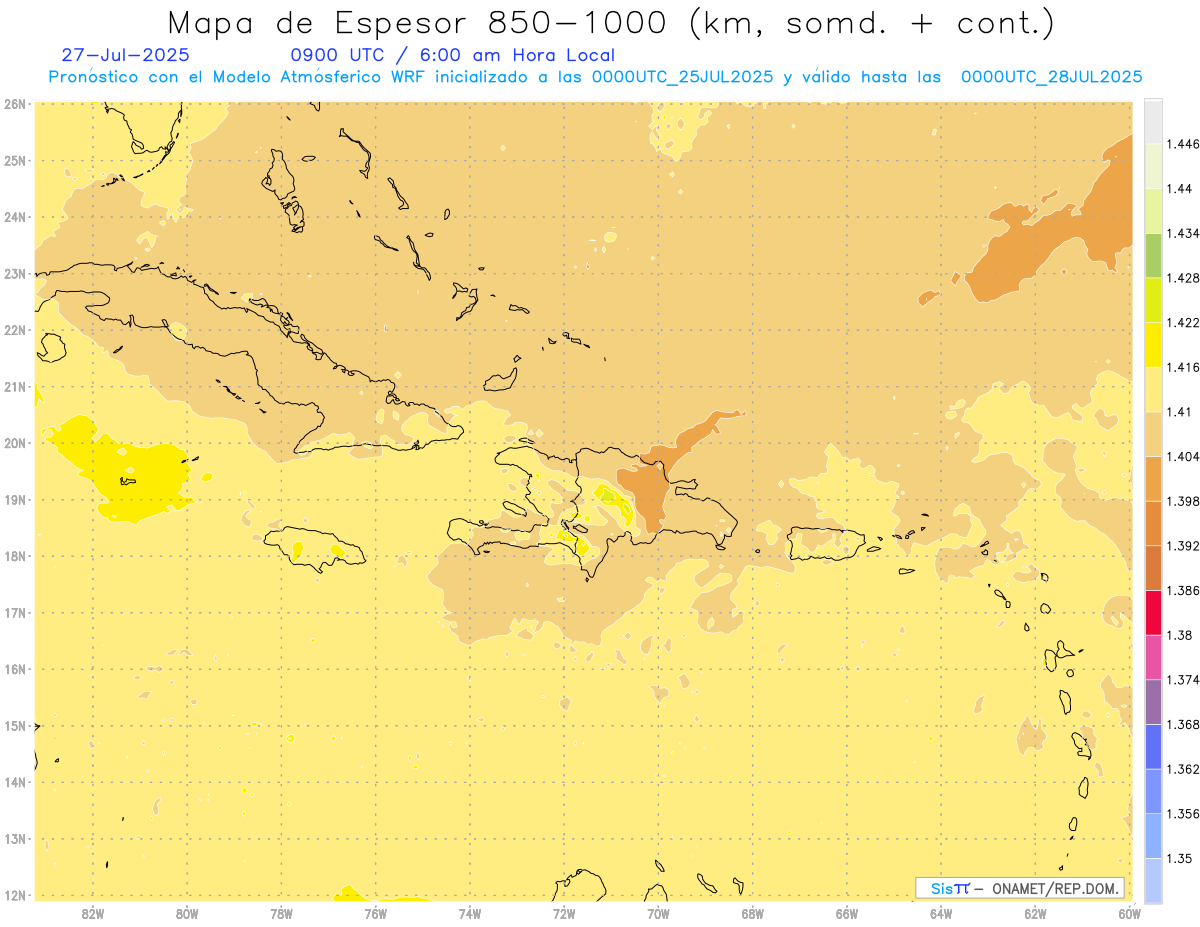Select the latitude label '23N'

[x=15, y=273]
